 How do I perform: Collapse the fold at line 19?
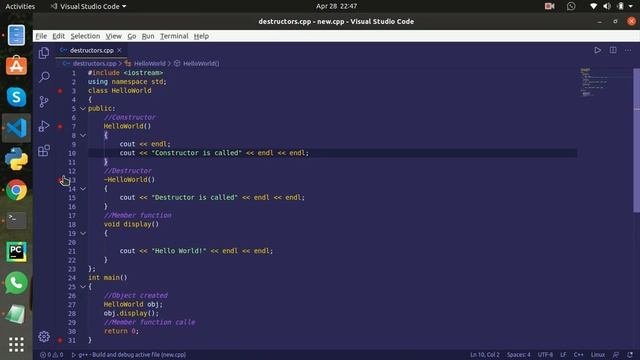[x=83, y=233]
